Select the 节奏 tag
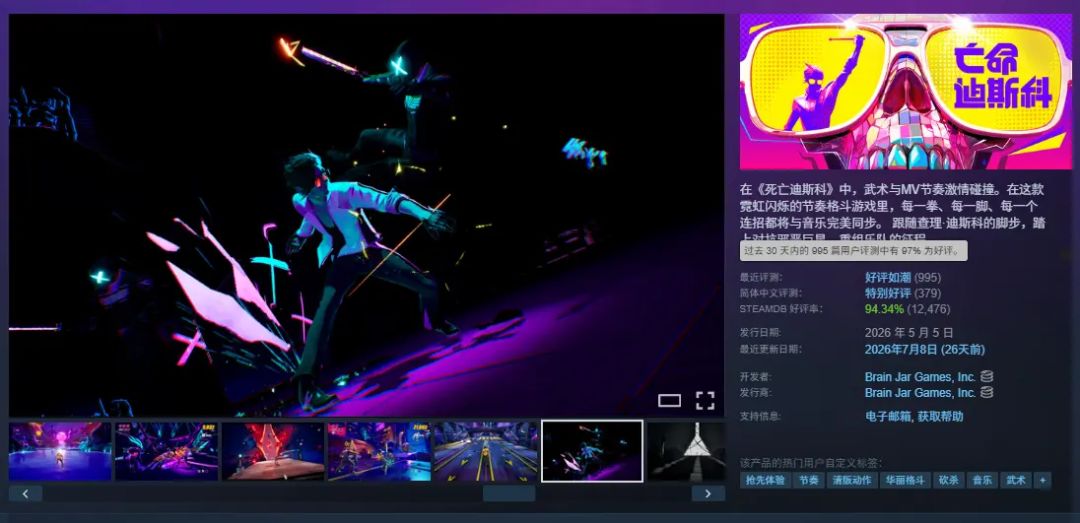1080x523 pixels. pyautogui.click(x=809, y=480)
